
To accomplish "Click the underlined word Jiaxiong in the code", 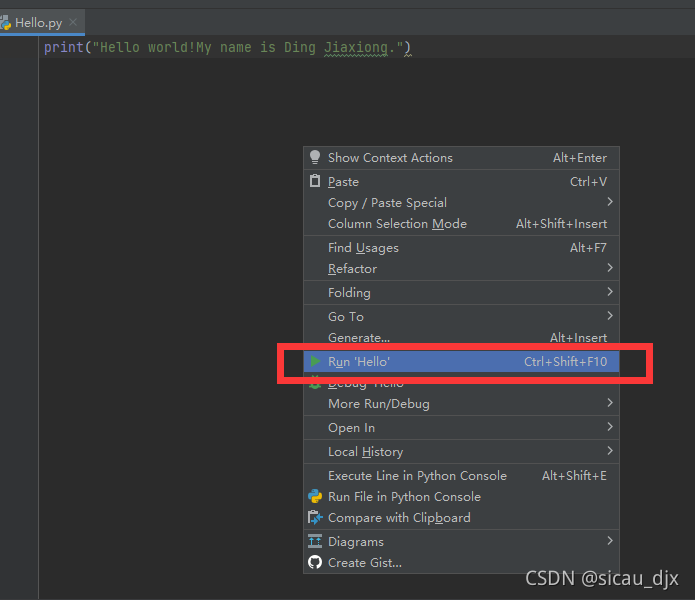I will pyautogui.click(x=356, y=47).
